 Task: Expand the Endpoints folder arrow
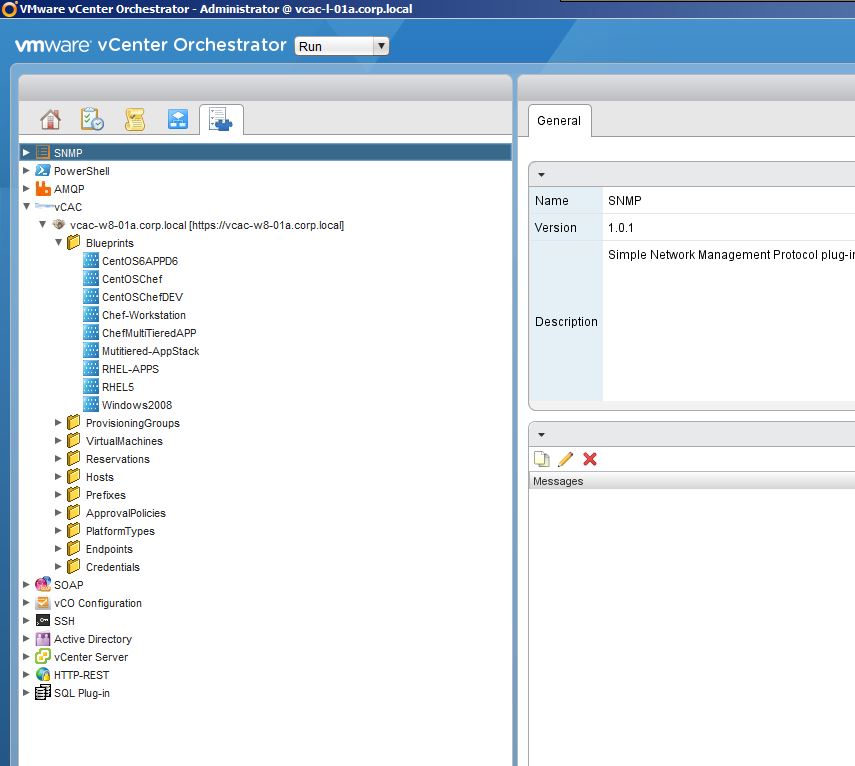coord(58,548)
